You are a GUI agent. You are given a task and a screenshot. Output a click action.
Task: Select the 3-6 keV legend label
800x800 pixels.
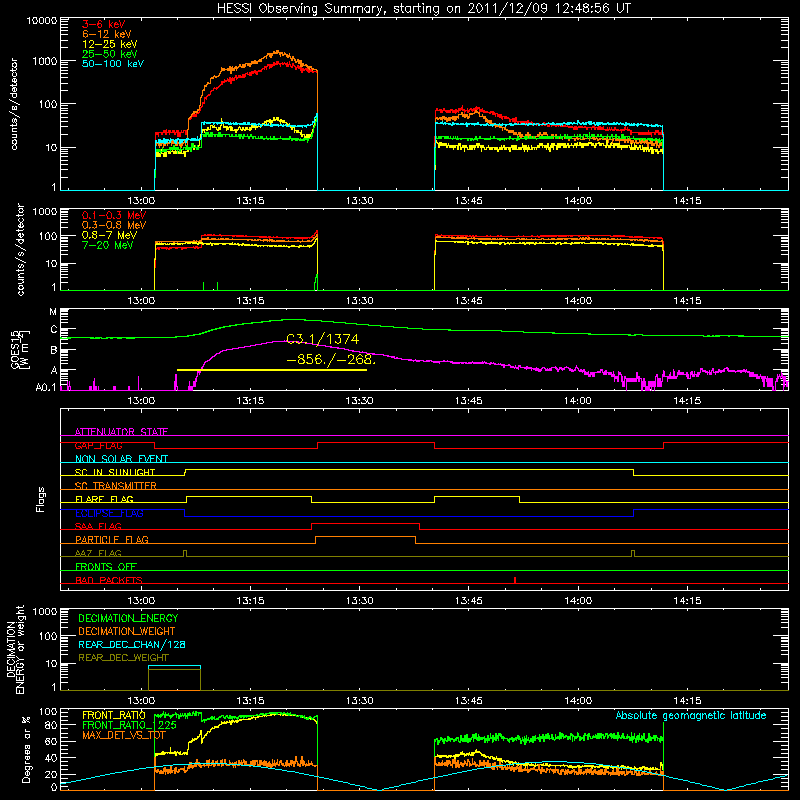[x=104, y=24]
